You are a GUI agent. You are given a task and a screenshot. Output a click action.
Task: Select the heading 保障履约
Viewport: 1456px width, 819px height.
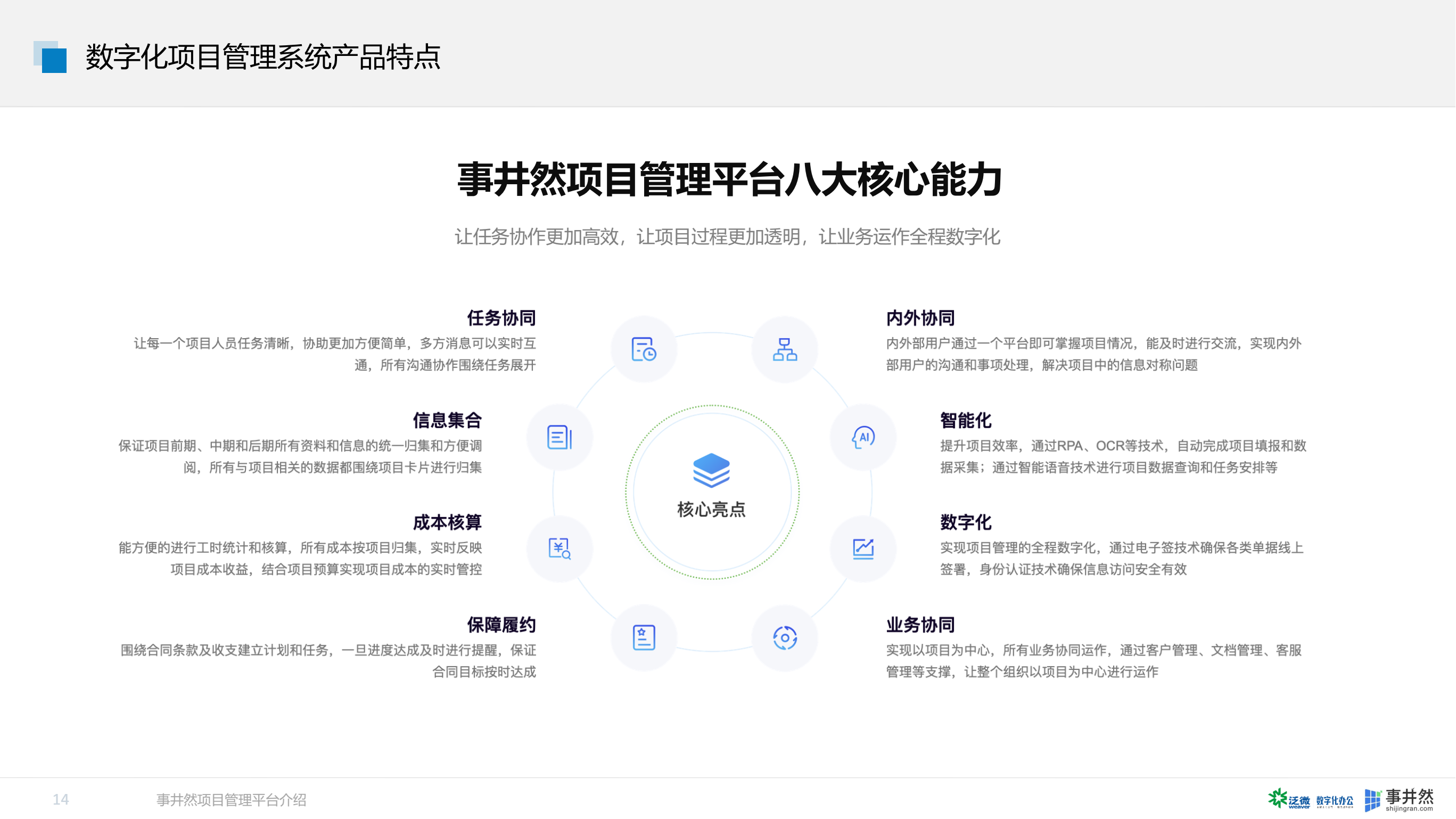coord(501,625)
